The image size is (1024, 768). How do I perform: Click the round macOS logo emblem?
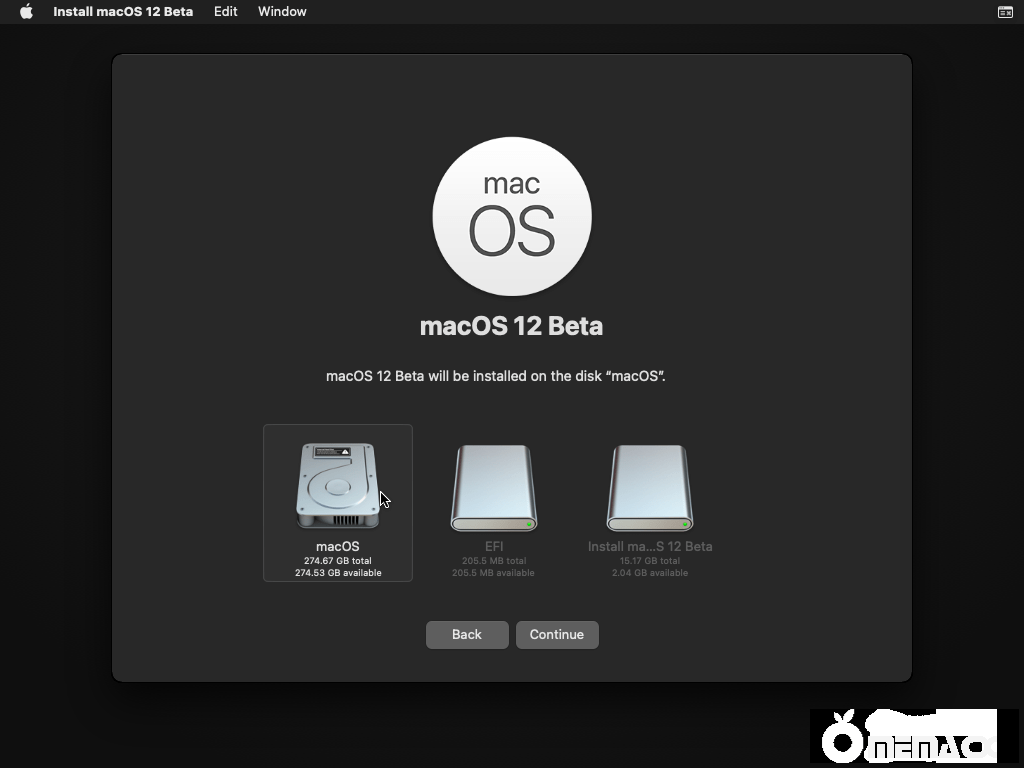click(512, 216)
